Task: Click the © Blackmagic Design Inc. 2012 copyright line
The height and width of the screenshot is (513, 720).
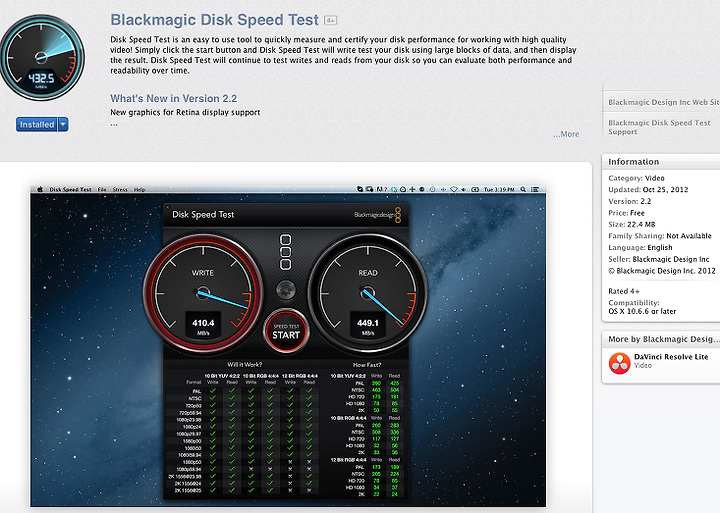Action: tap(662, 271)
